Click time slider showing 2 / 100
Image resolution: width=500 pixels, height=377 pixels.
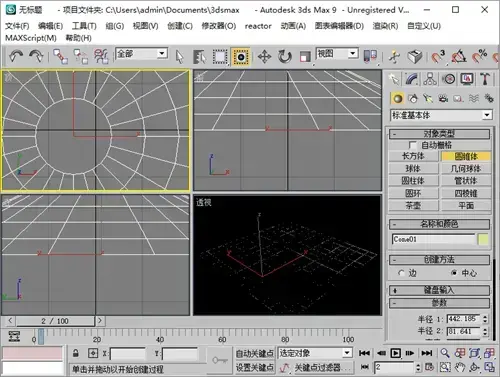point(55,321)
